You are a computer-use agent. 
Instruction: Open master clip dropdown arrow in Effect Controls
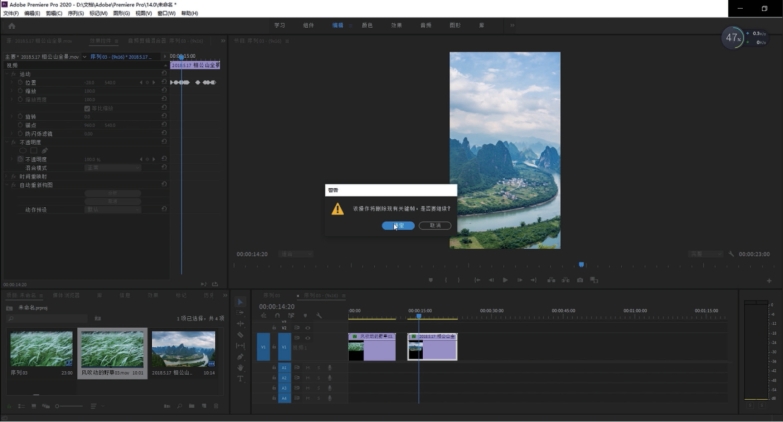(x=84, y=57)
